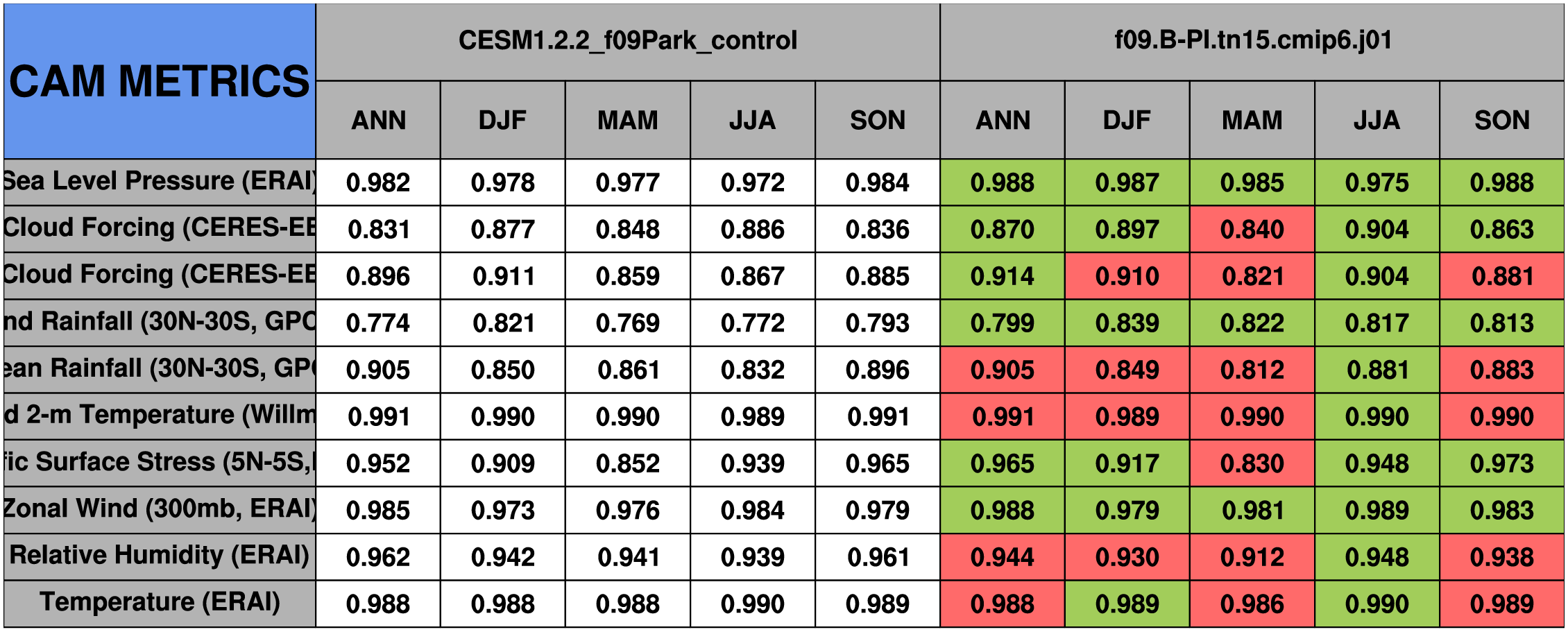Click the CAM METRICS header cell
1568x632 pixels.
[160, 81]
